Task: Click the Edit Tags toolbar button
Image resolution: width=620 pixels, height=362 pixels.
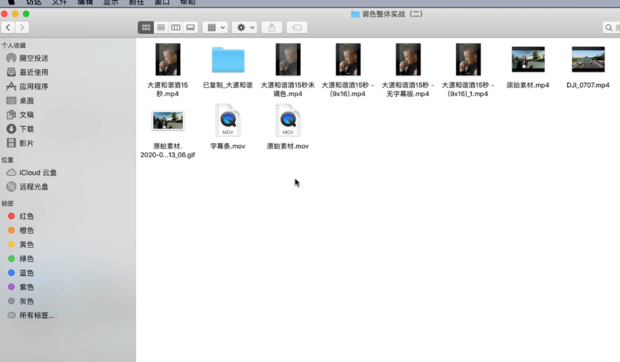Action: click(297, 27)
